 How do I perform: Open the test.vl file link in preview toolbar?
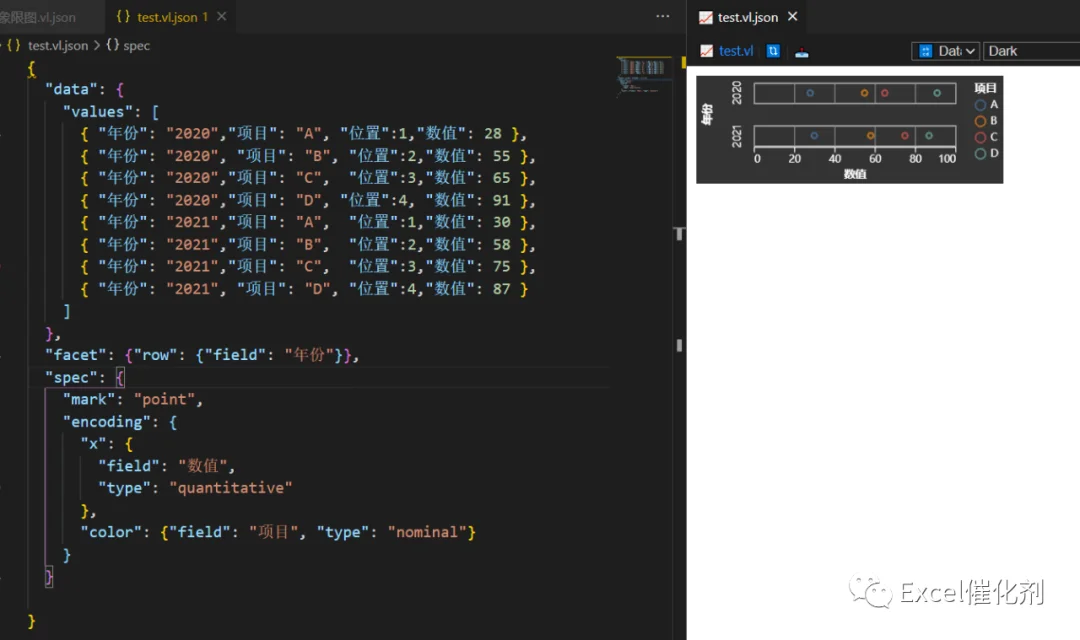click(736, 51)
